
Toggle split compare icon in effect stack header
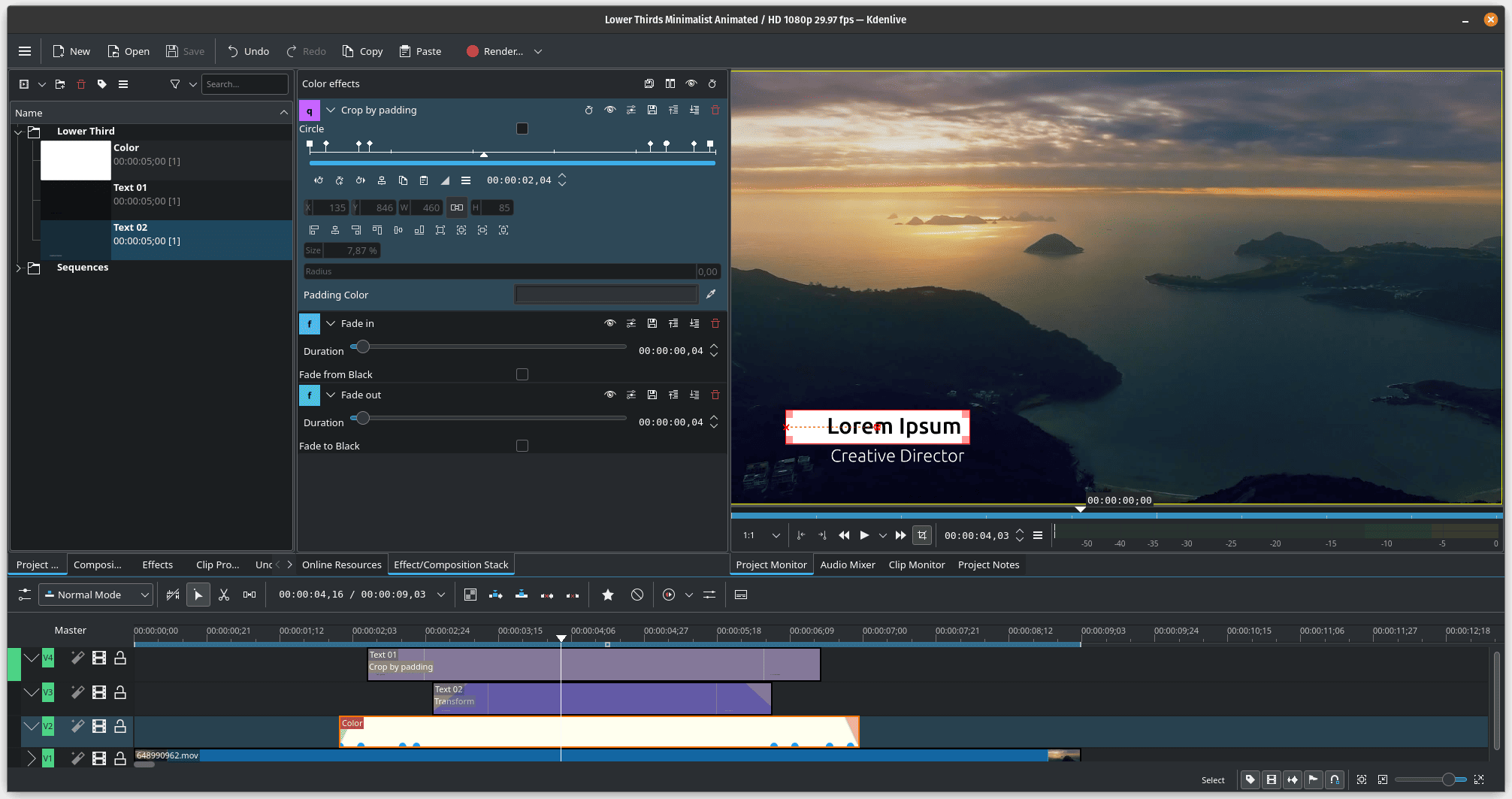(x=670, y=83)
